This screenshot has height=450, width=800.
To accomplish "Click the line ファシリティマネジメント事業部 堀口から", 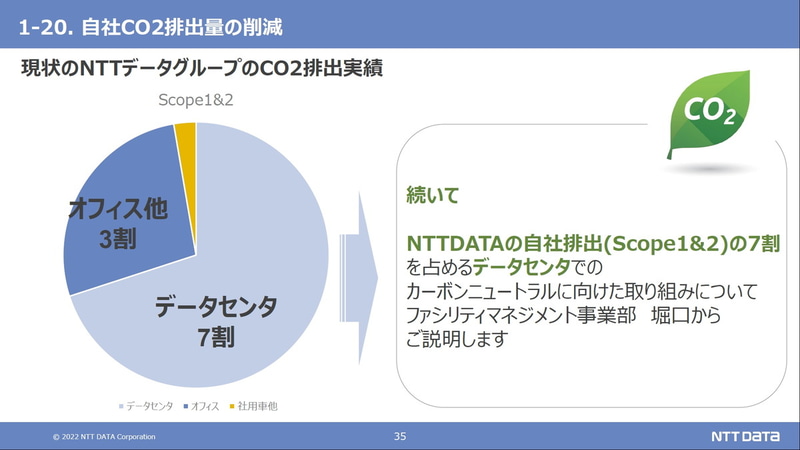I will (564, 315).
